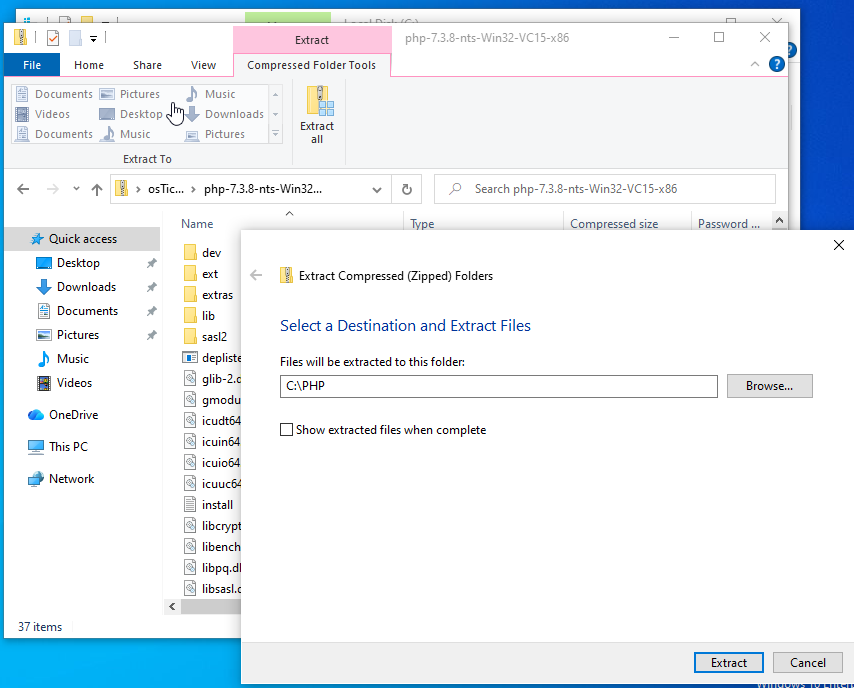This screenshot has width=854, height=688.
Task: Select the Desktop extract-to location in the ribbon
Action: 131,114
